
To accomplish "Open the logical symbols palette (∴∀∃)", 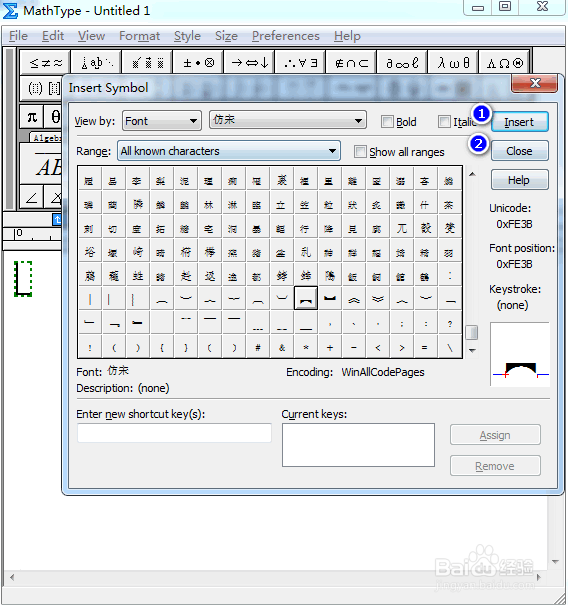I will pos(300,63).
